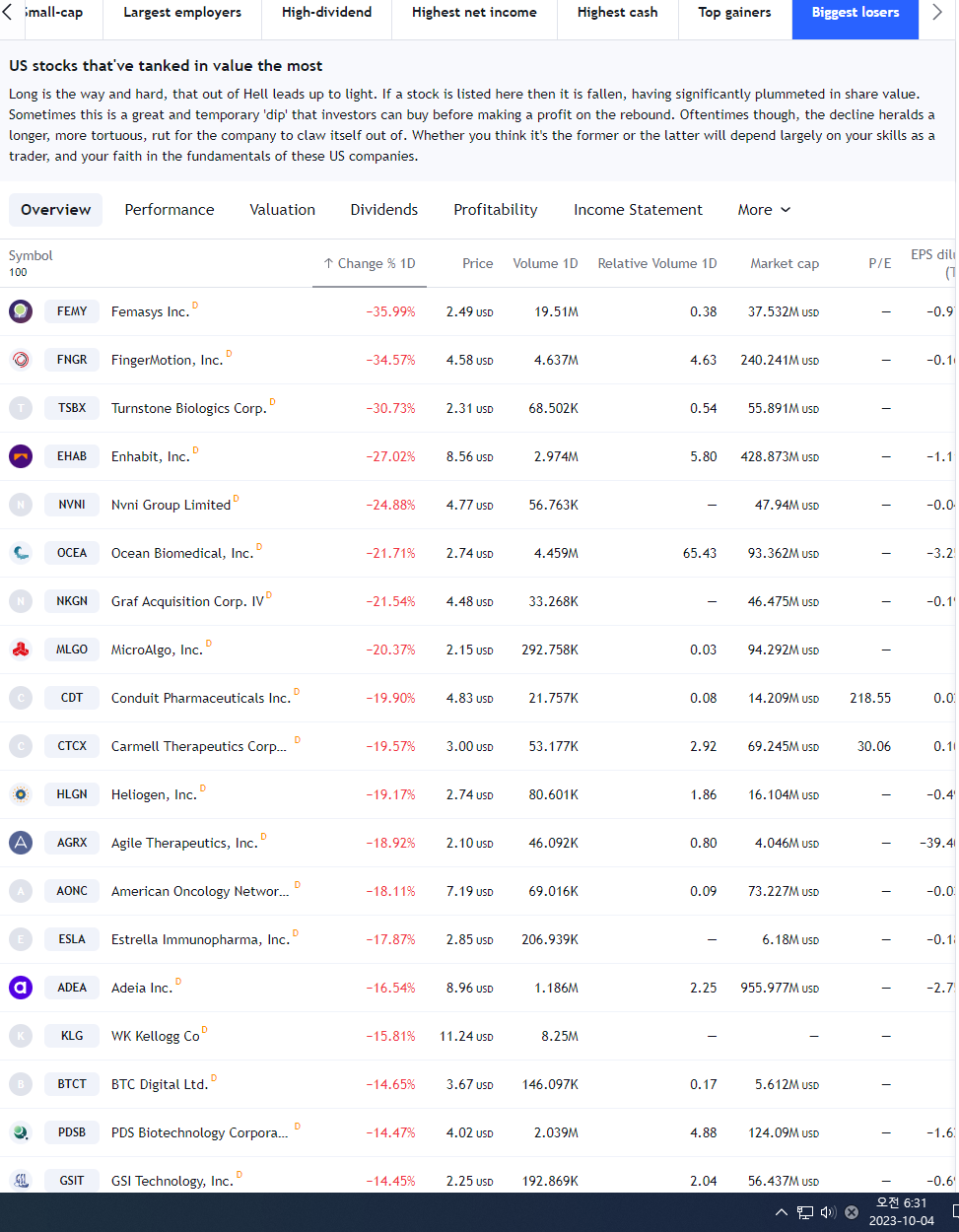Open Nvni Group Limited company link
959x1232 pixels.
171,505
